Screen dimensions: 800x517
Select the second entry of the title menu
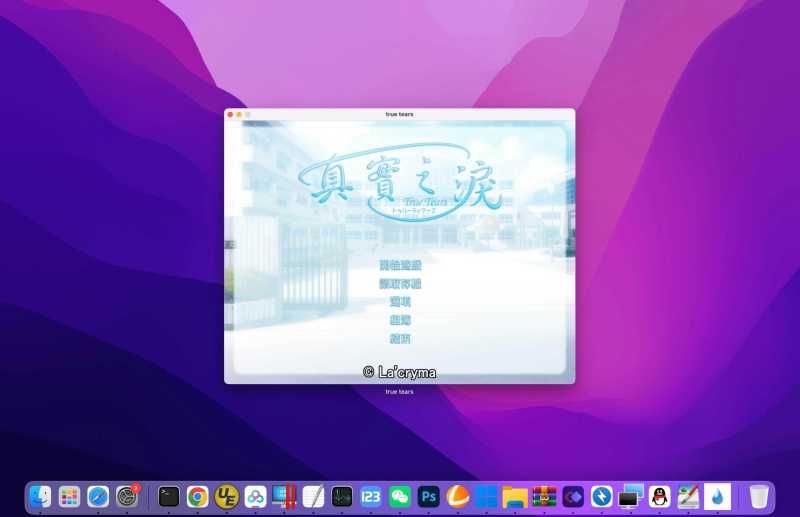point(401,283)
